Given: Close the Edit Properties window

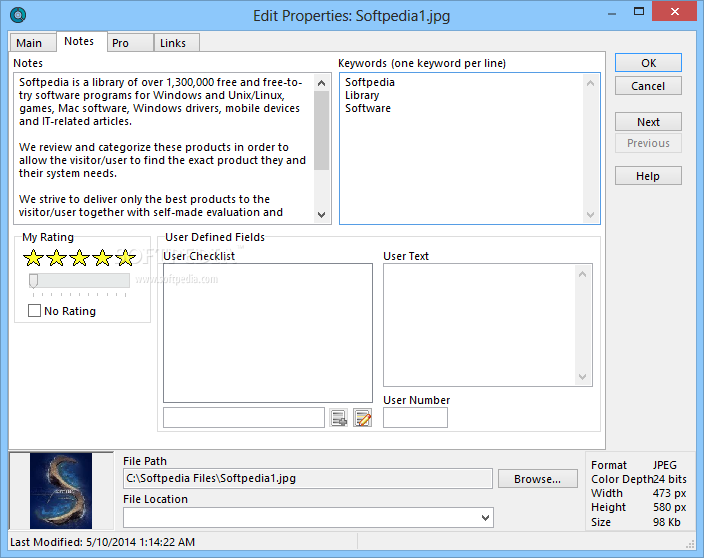Looking at the screenshot, I should click(674, 11).
